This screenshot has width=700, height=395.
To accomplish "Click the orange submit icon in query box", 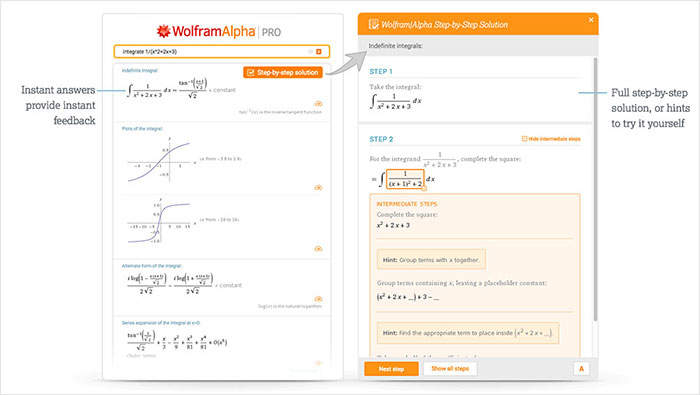I will [x=319, y=52].
